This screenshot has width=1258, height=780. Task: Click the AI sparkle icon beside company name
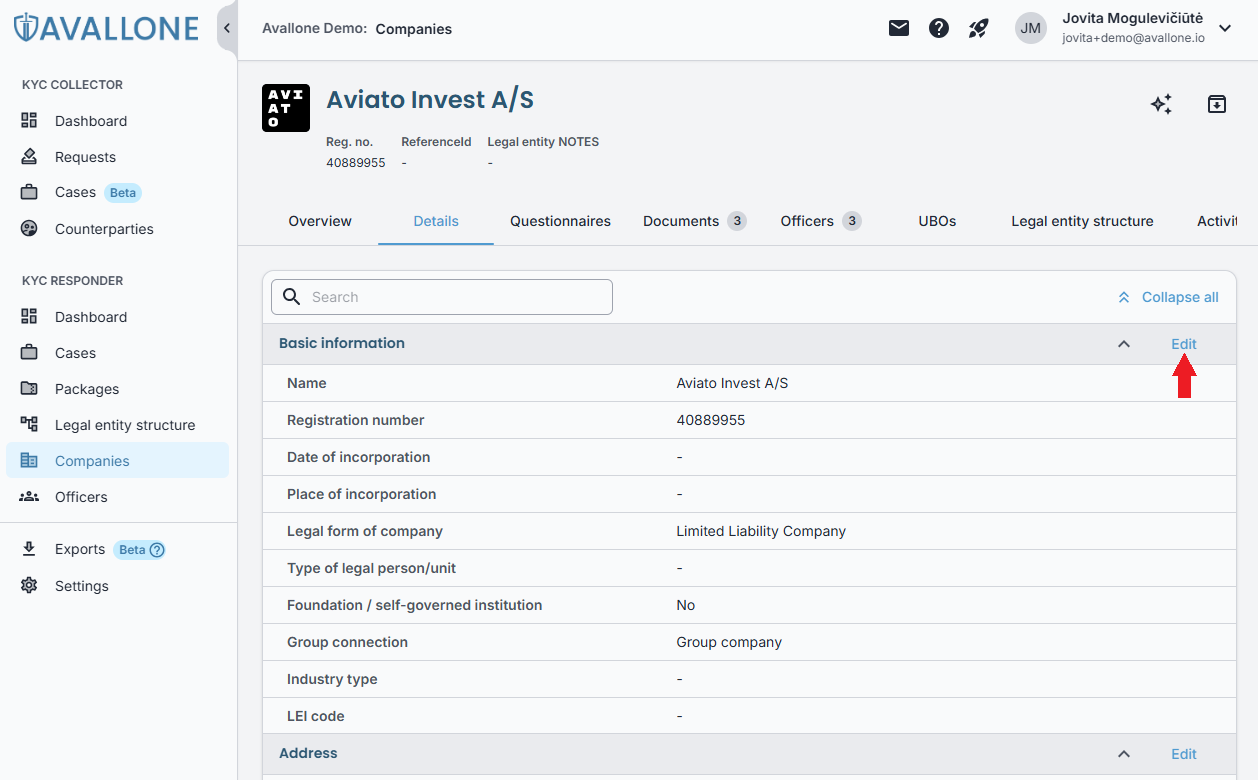(x=1161, y=104)
